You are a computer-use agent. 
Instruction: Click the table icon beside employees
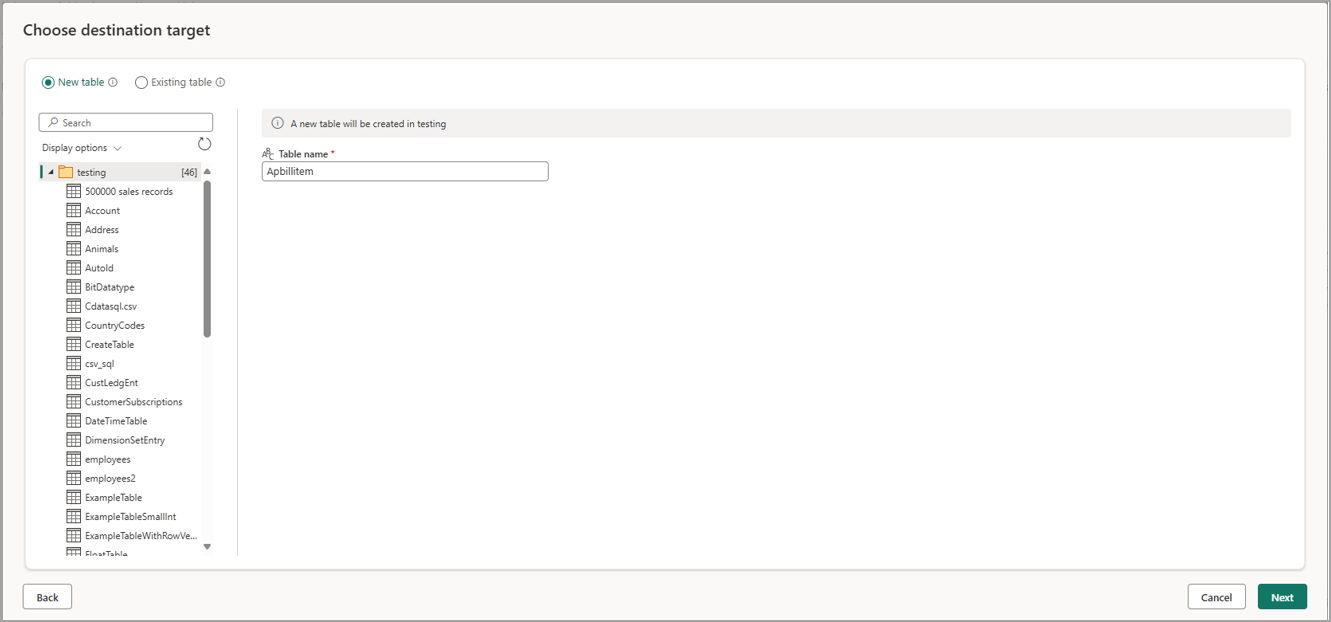tap(74, 459)
